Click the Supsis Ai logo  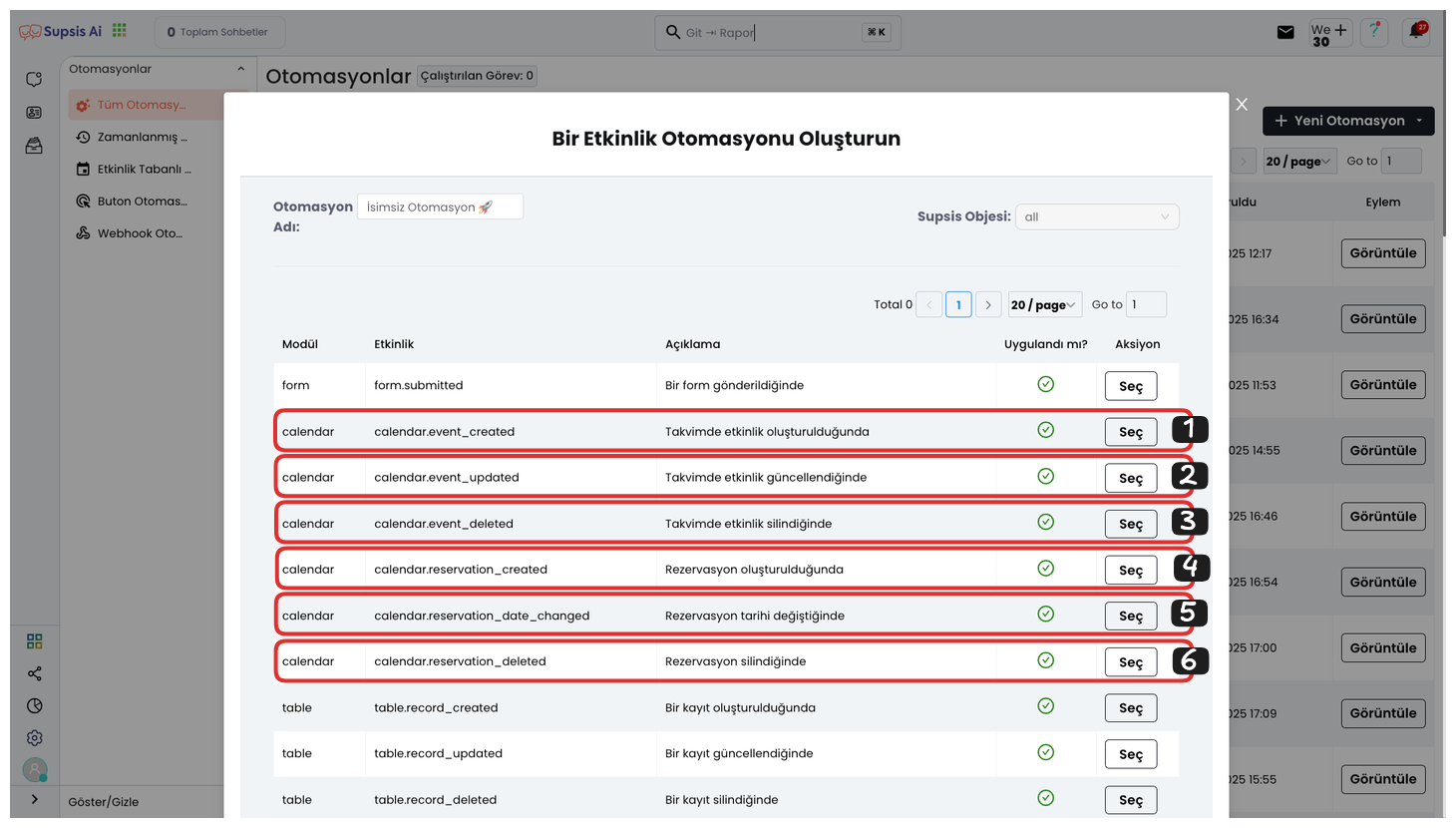(61, 32)
